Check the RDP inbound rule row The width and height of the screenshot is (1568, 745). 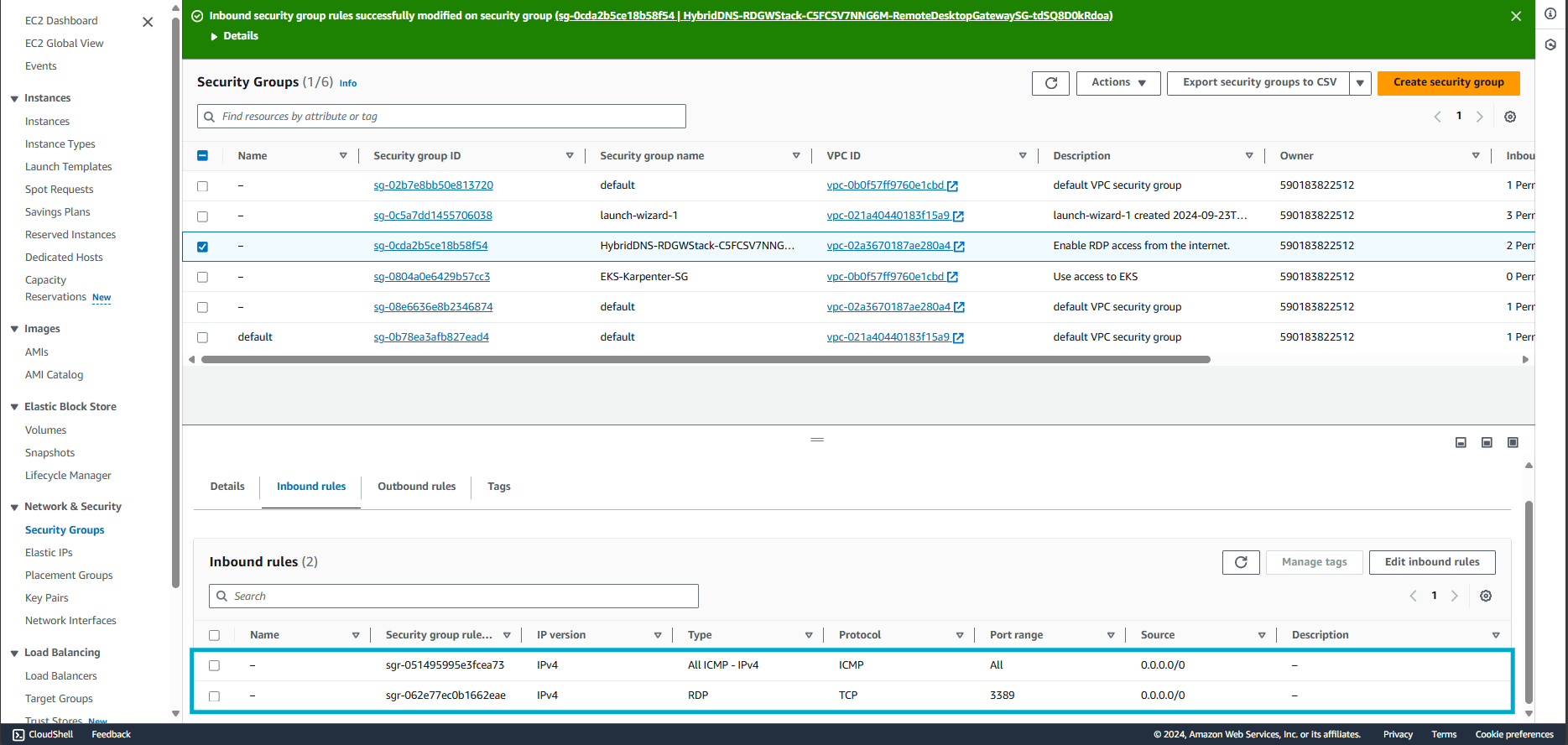point(214,696)
